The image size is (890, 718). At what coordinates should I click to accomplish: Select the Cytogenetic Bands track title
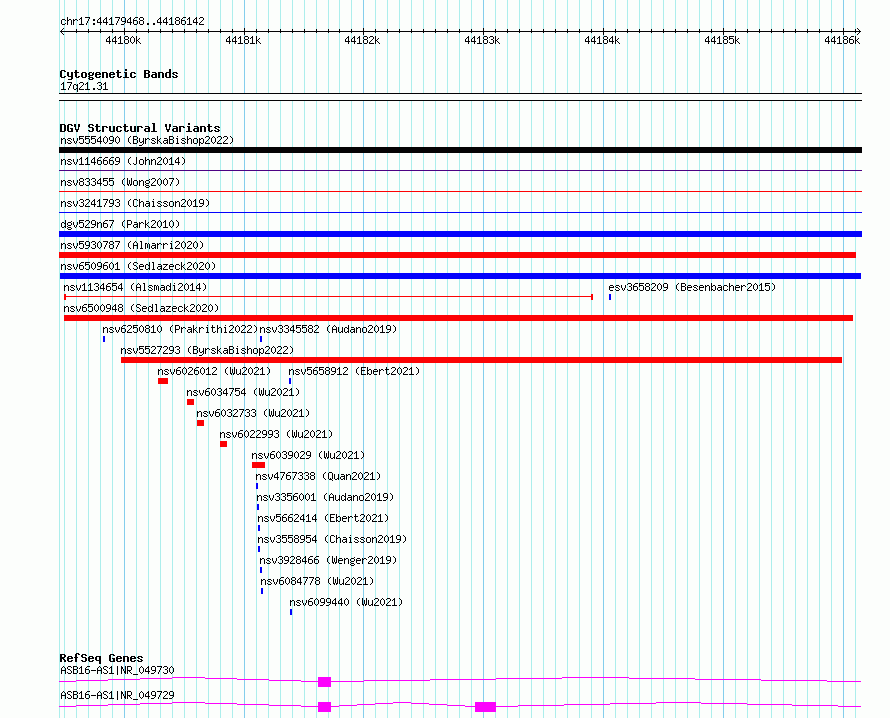[119, 74]
